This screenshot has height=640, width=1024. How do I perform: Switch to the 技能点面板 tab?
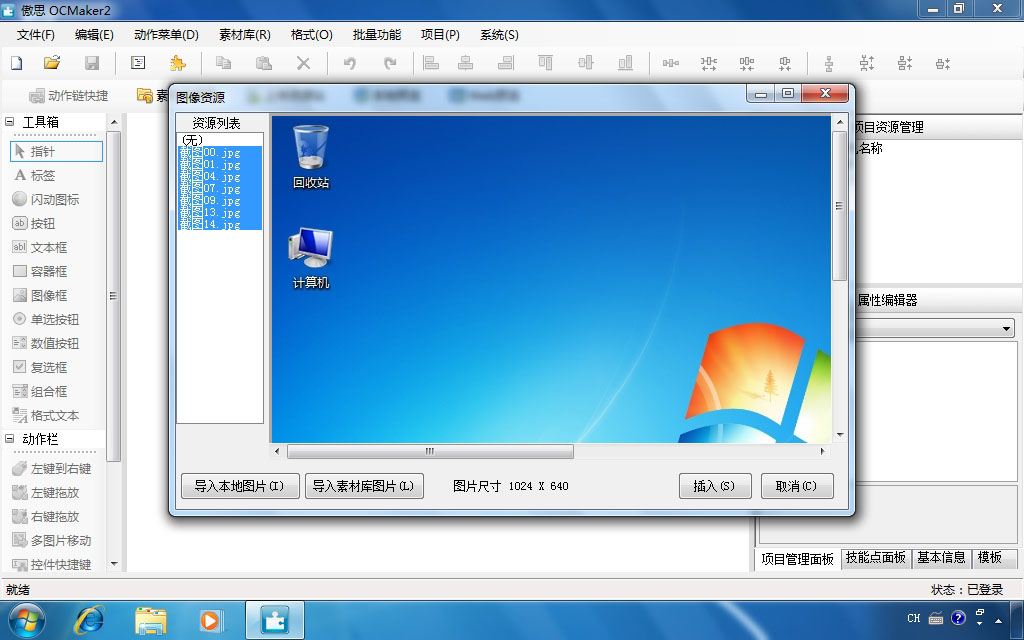coord(876,558)
